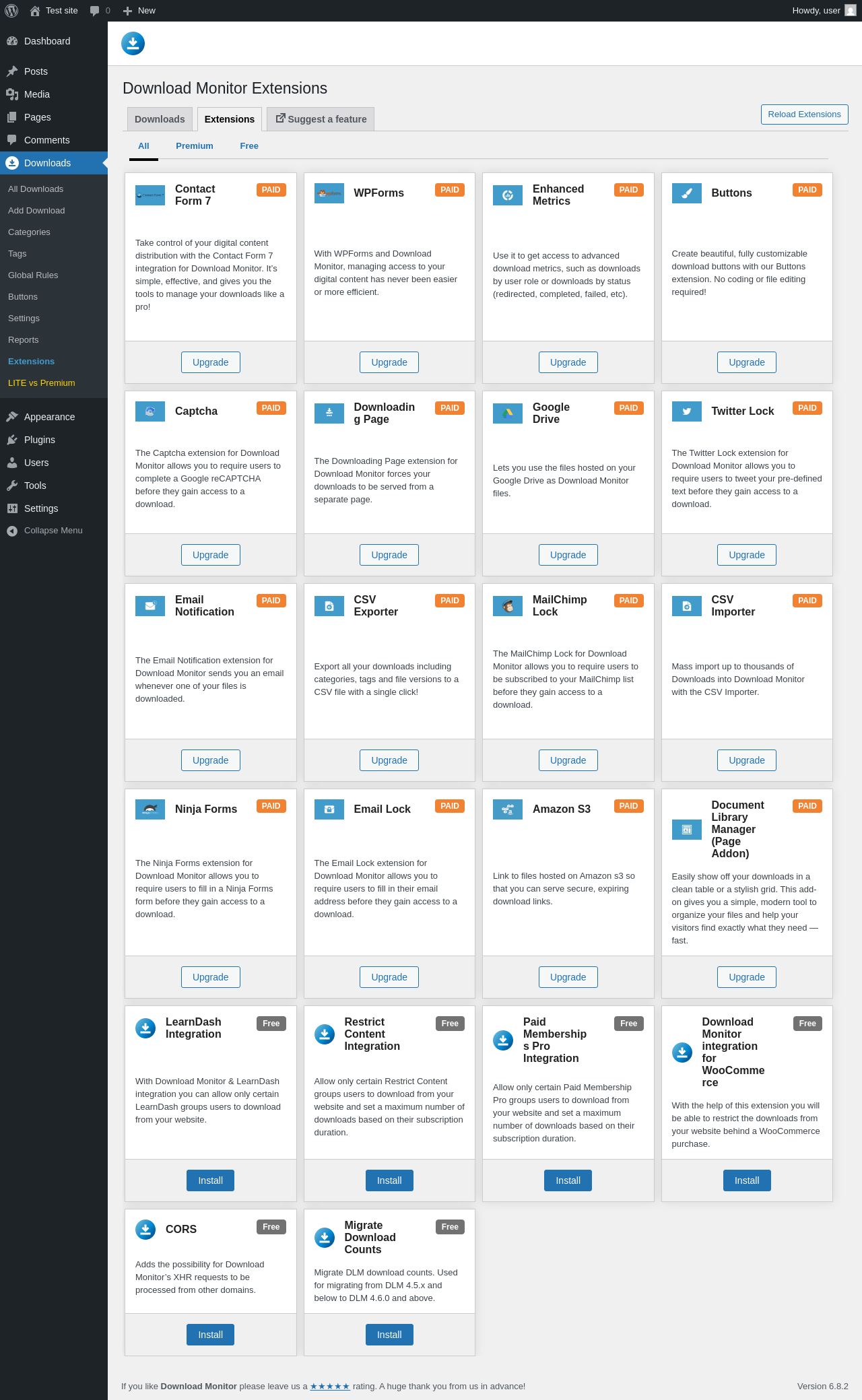862x1400 pixels.
Task: Click the Captcha extension icon
Action: tap(150, 411)
